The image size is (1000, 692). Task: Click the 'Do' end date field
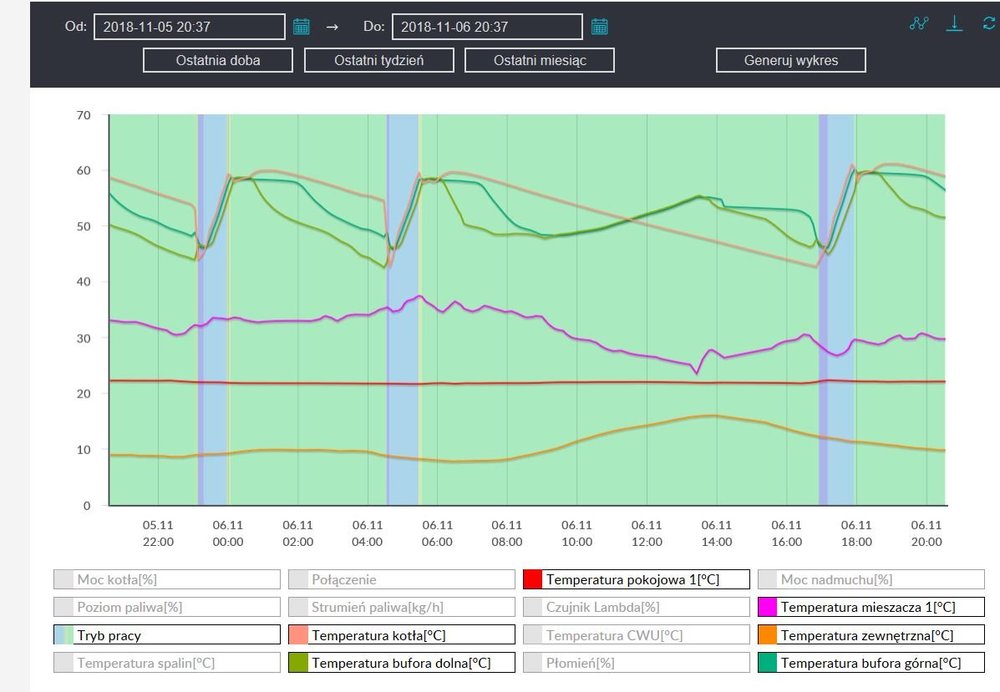[x=487, y=27]
